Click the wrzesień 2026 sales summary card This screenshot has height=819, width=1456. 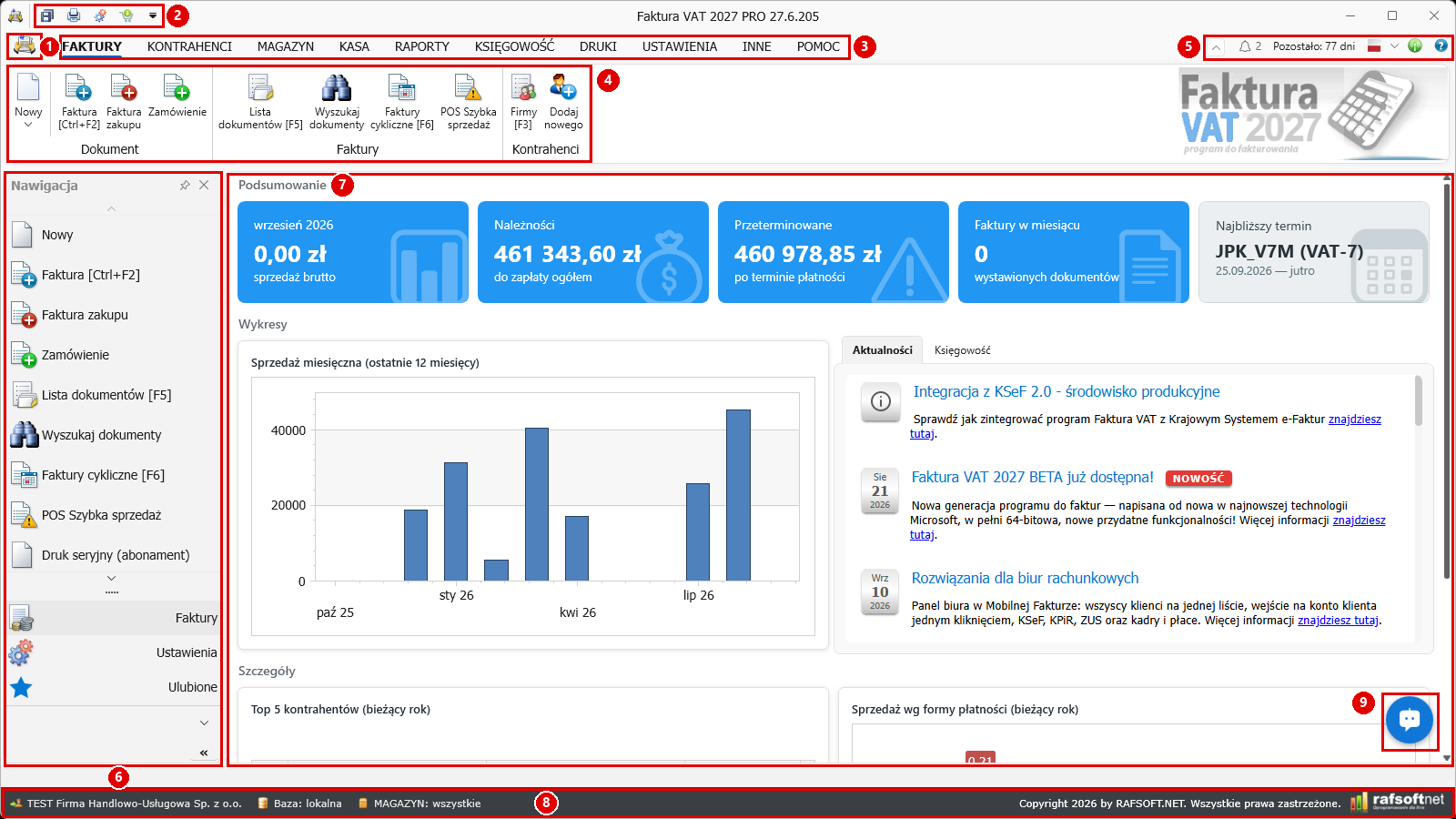(x=353, y=252)
